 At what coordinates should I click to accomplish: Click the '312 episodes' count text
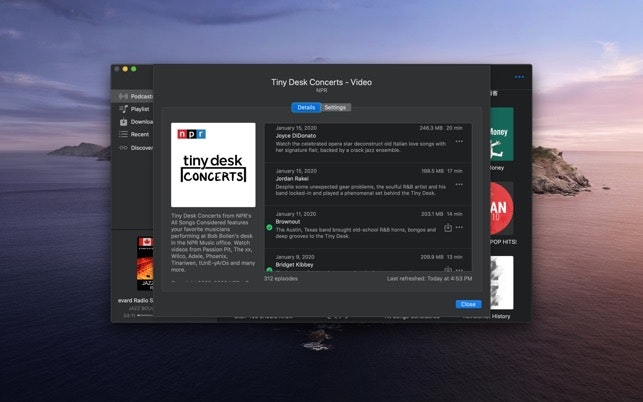pos(281,279)
